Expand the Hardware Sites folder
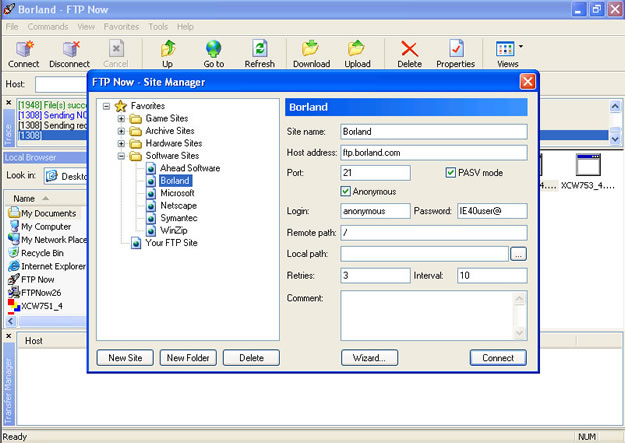This screenshot has height=443, width=625. coord(121,143)
